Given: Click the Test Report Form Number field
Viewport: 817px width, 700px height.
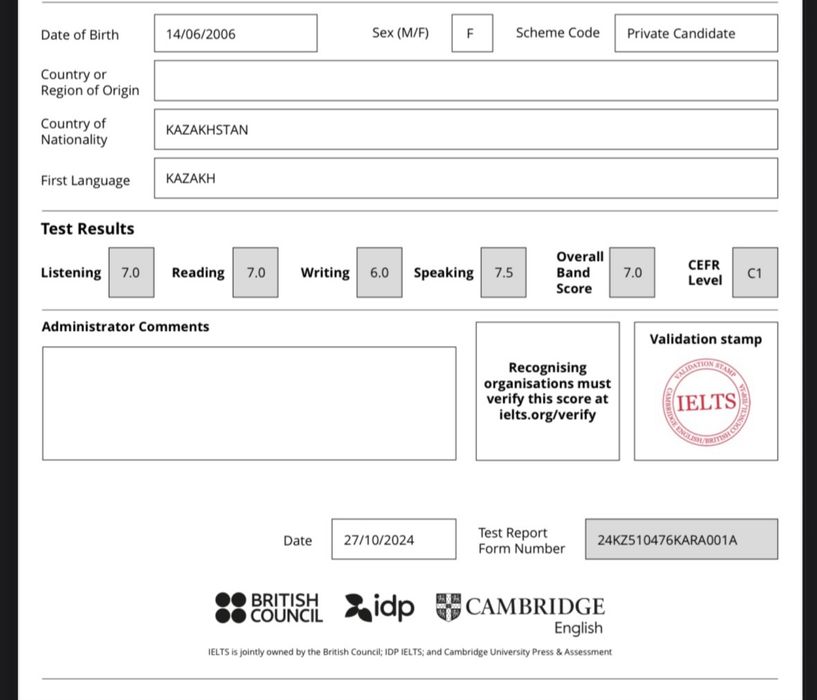Looking at the screenshot, I should pyautogui.click(x=680, y=540).
